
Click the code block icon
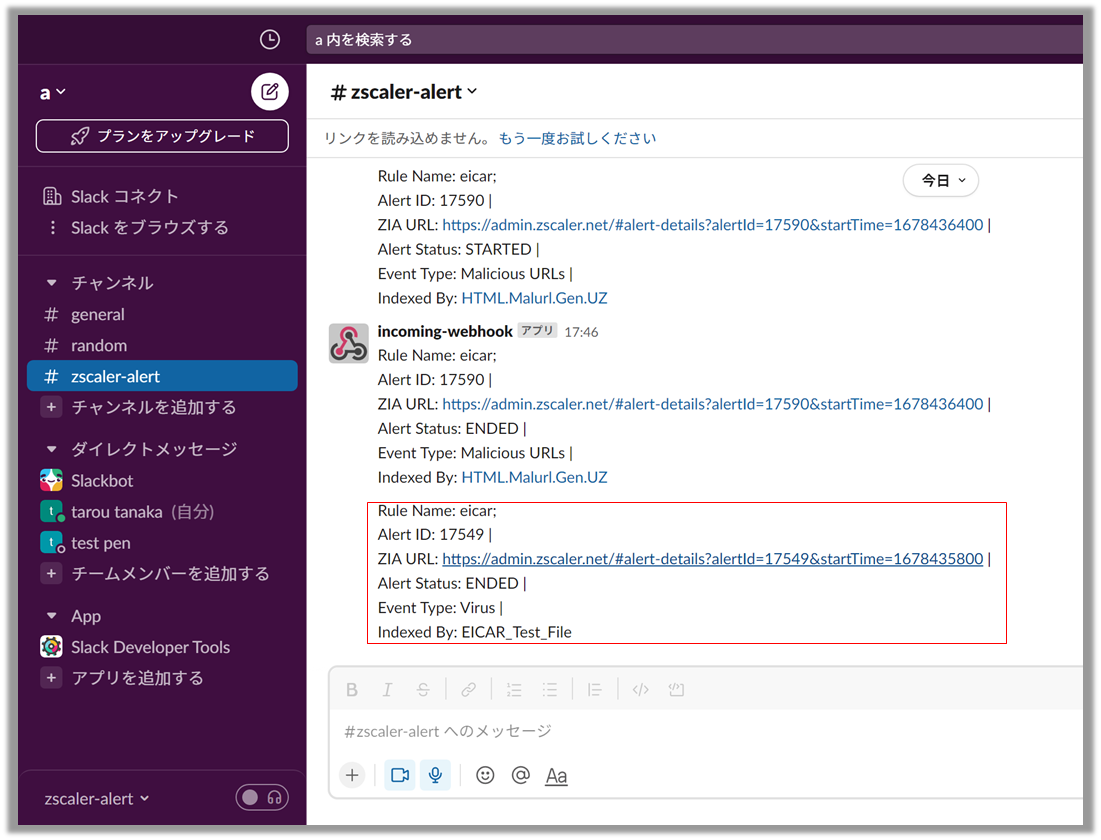click(x=676, y=690)
